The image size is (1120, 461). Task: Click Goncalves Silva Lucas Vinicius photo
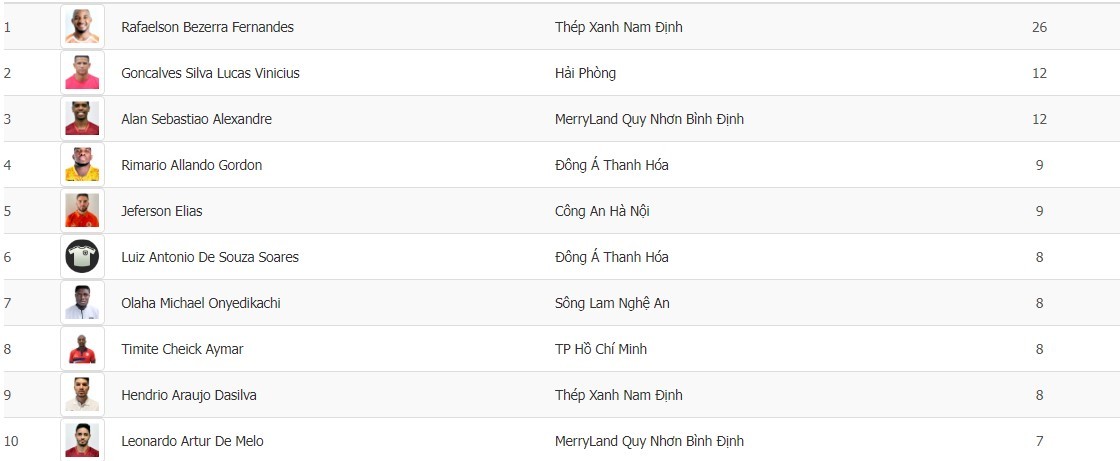pyautogui.click(x=82, y=73)
